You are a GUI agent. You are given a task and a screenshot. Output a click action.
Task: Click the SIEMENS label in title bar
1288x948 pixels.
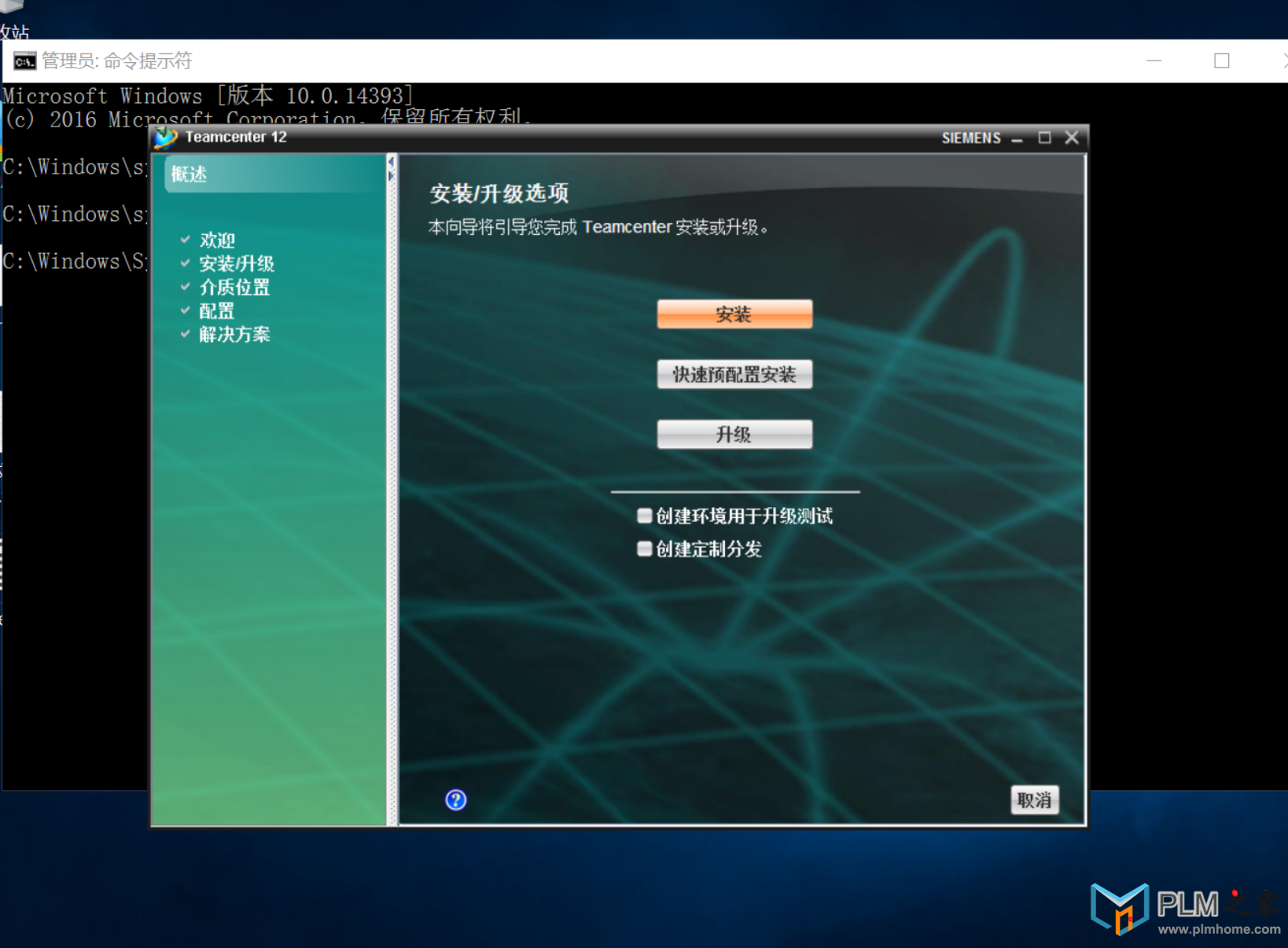click(x=971, y=138)
